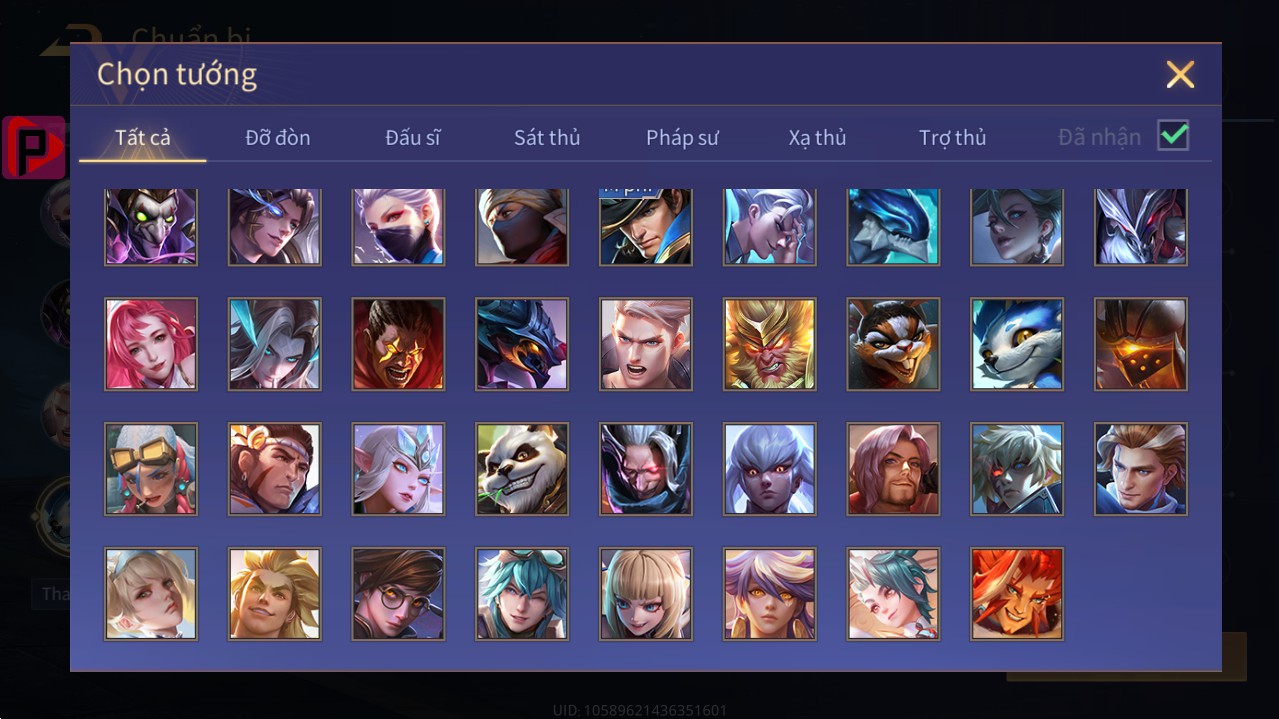Screen dimensions: 1279x719
Task: Switch to the Trợ thủ tab
Action: 953,138
